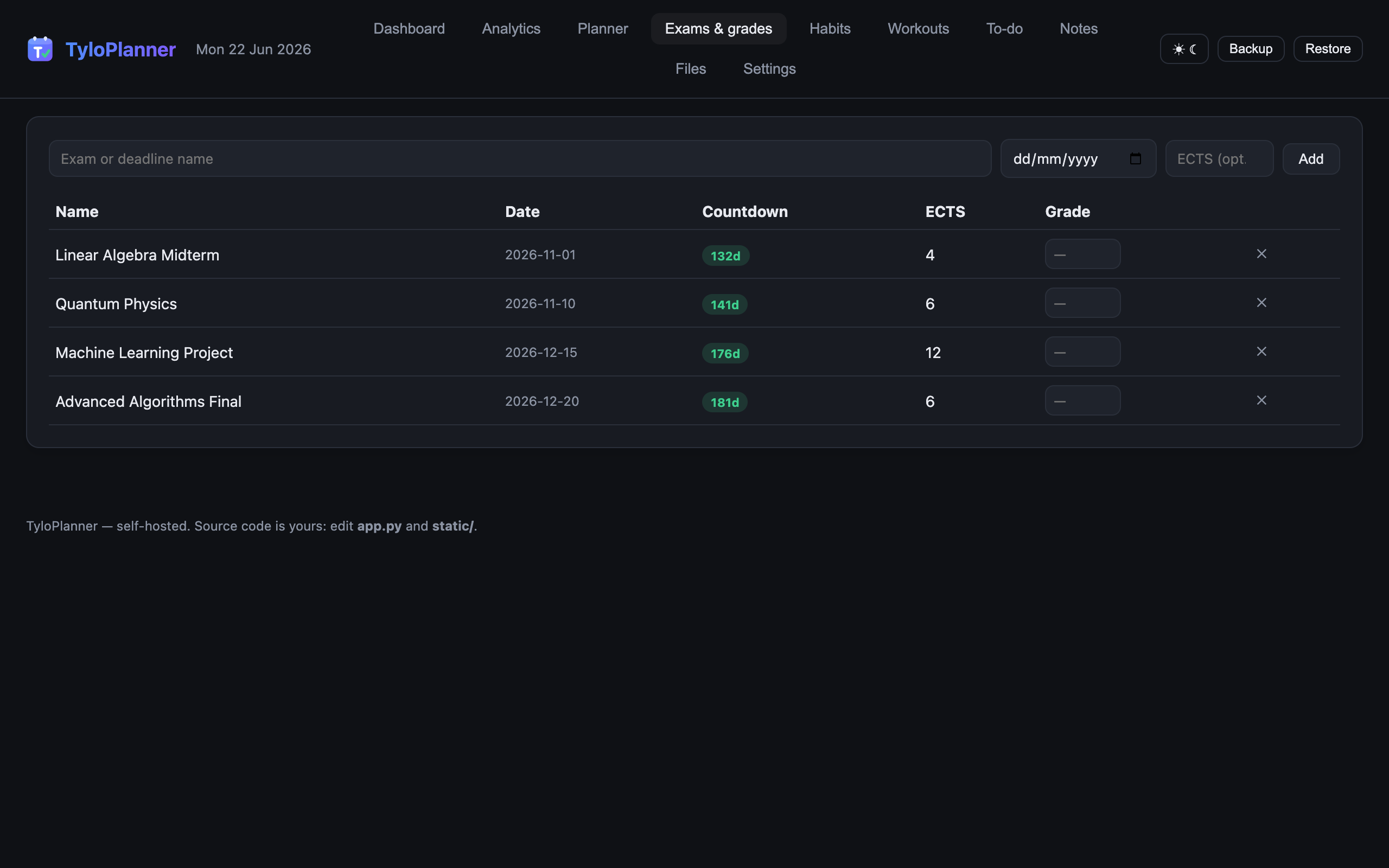Edit grade for Linear Algebra Midterm
The image size is (1389, 868).
[x=1082, y=254]
